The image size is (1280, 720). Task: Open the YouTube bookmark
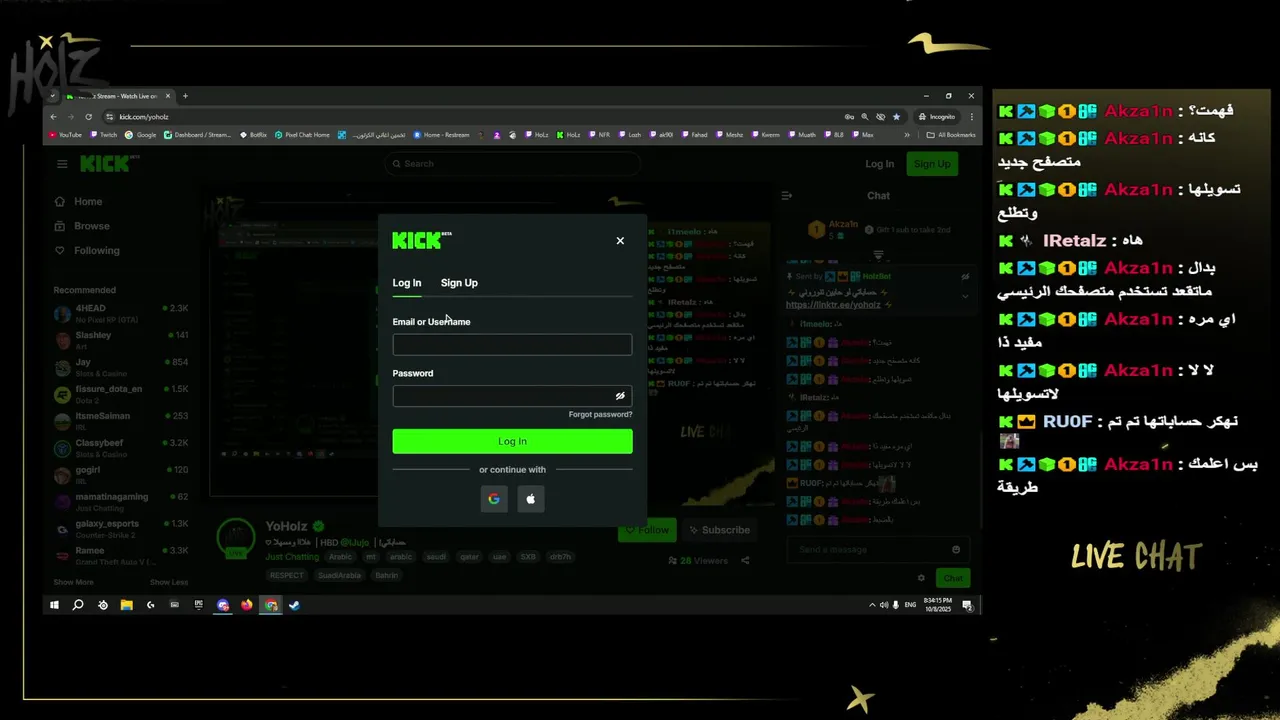(x=66, y=135)
